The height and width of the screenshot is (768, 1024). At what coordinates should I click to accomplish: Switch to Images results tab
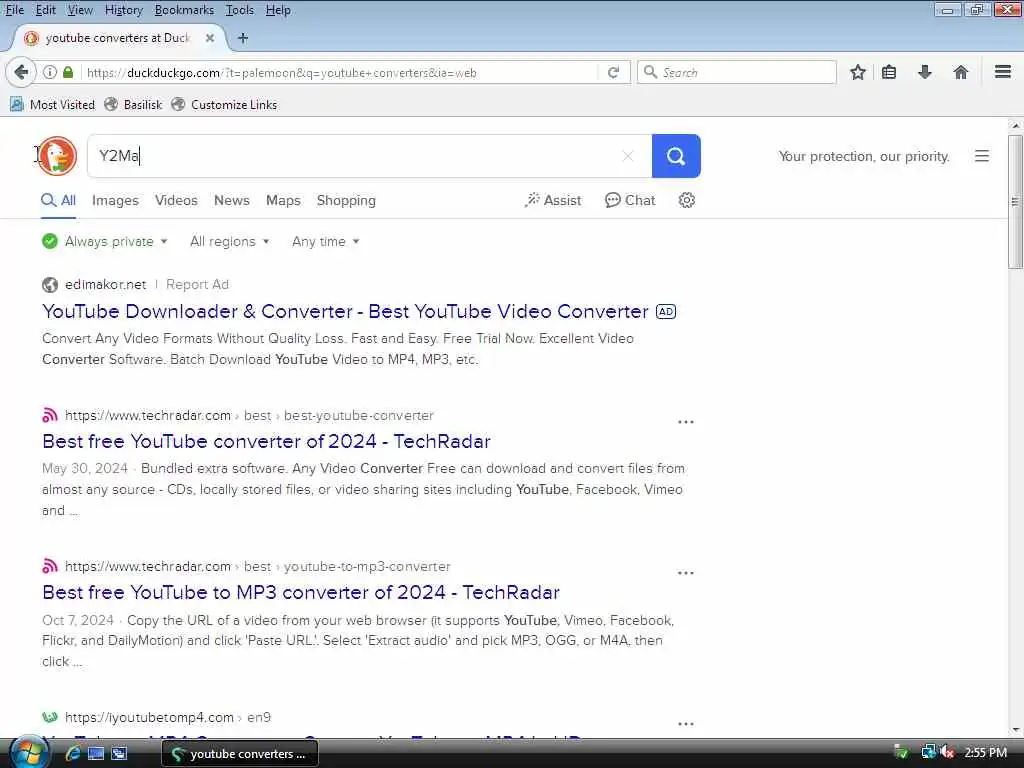(115, 200)
